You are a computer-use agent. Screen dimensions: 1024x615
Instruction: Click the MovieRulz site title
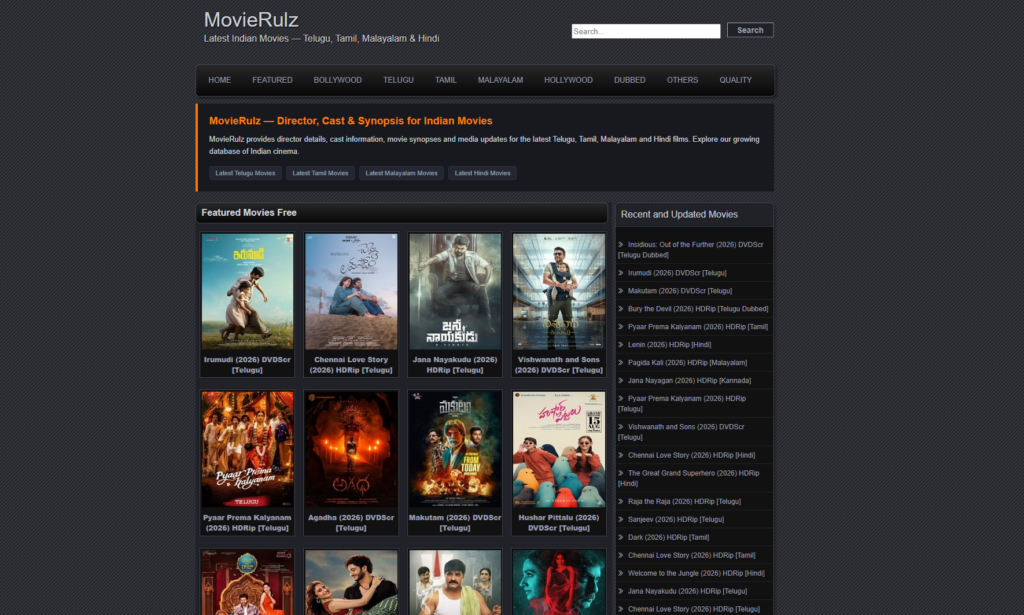point(251,20)
